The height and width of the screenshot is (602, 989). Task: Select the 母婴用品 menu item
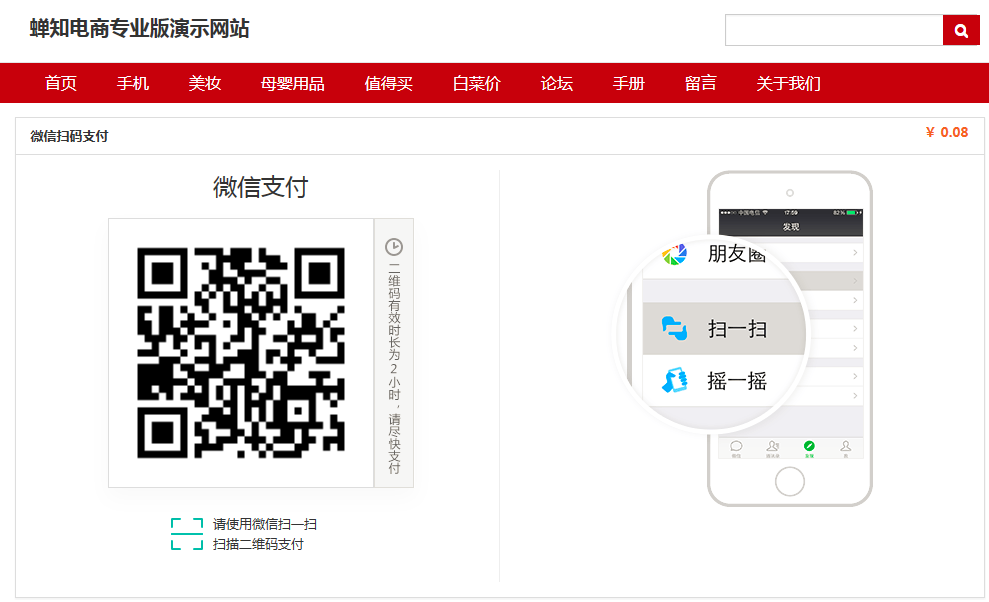tap(293, 83)
